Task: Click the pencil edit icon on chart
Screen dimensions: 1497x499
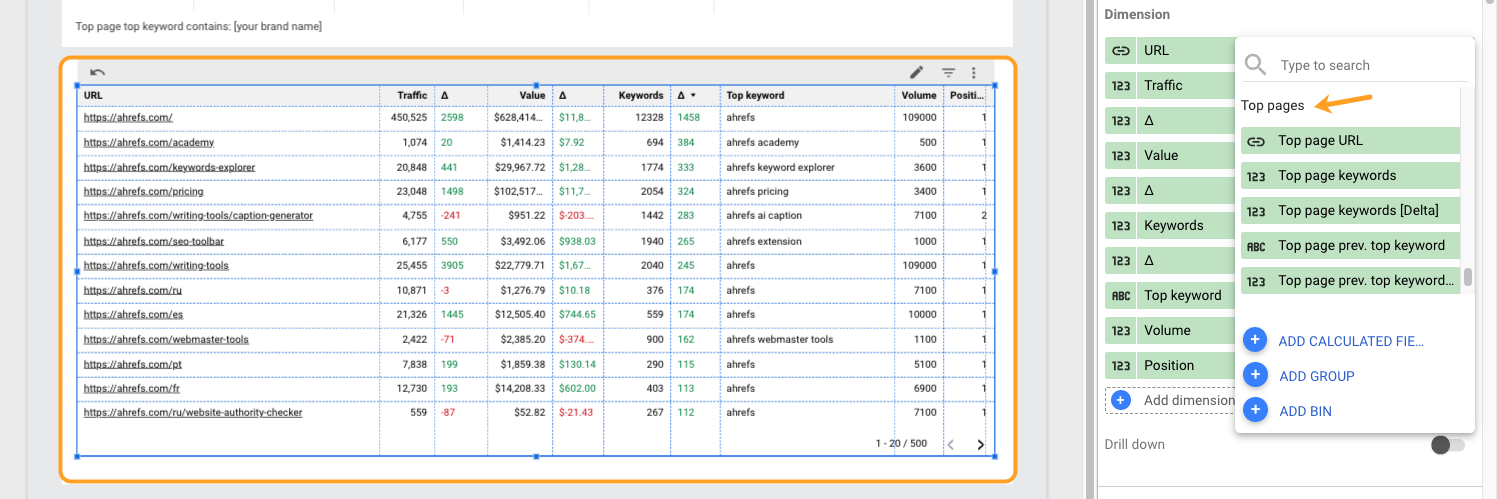Action: click(x=916, y=72)
